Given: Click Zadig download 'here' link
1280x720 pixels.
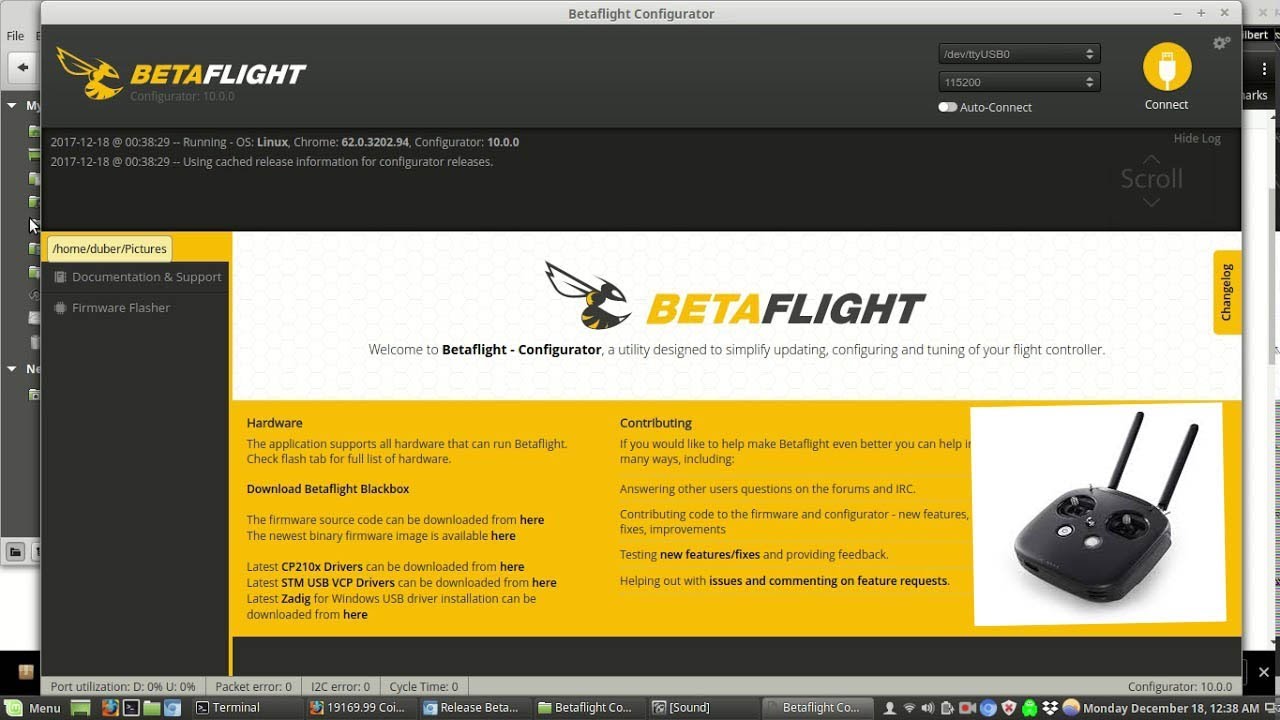Looking at the screenshot, I should (x=355, y=615).
